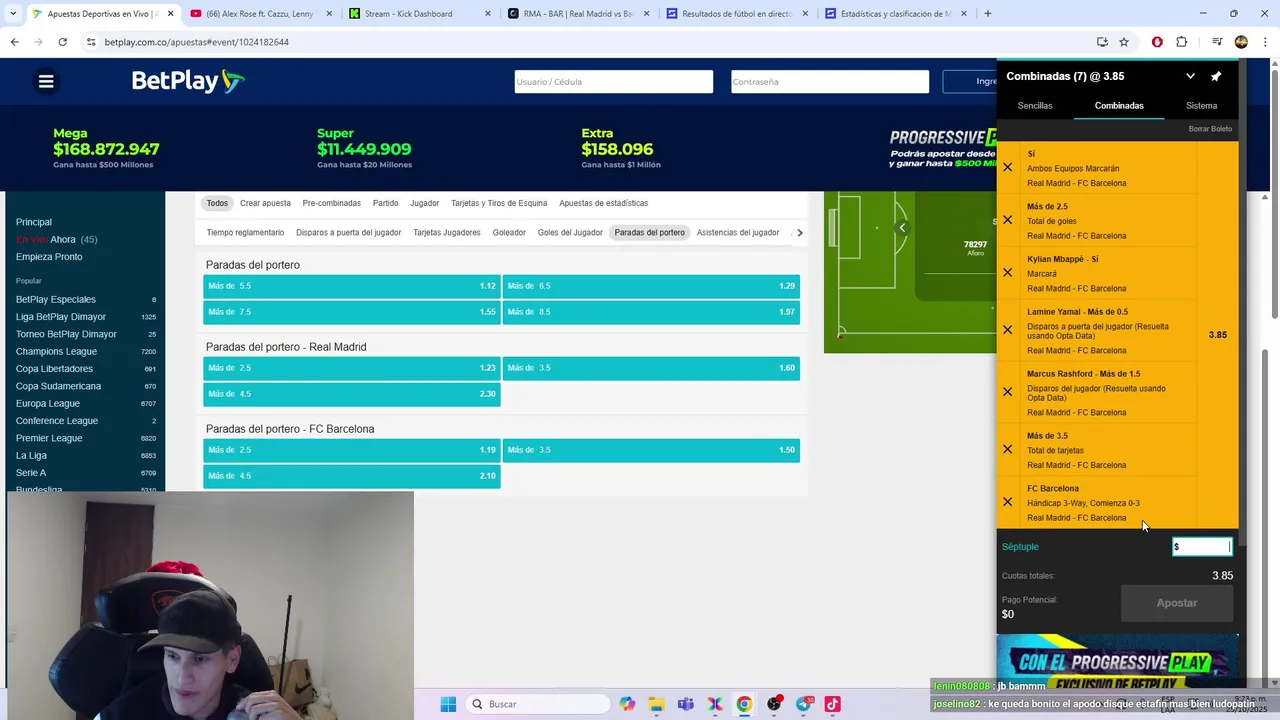Open the Chrome profile avatar

(1241, 42)
